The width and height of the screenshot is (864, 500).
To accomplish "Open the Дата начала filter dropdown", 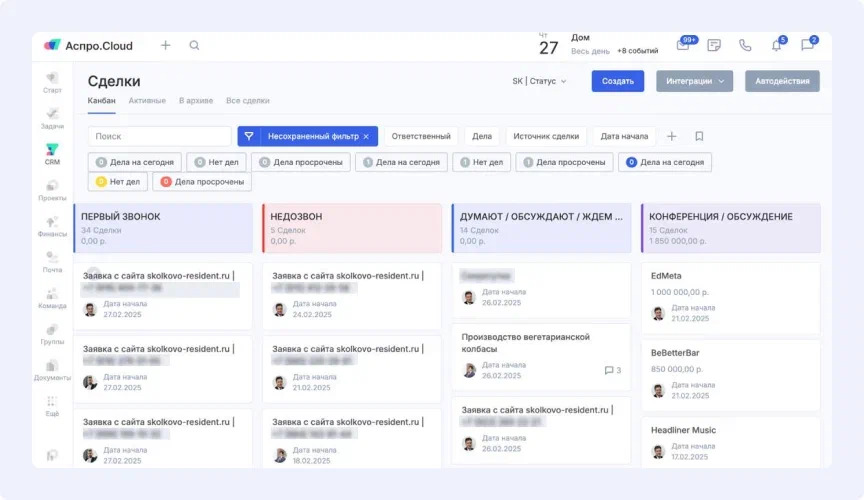I will [x=624, y=136].
